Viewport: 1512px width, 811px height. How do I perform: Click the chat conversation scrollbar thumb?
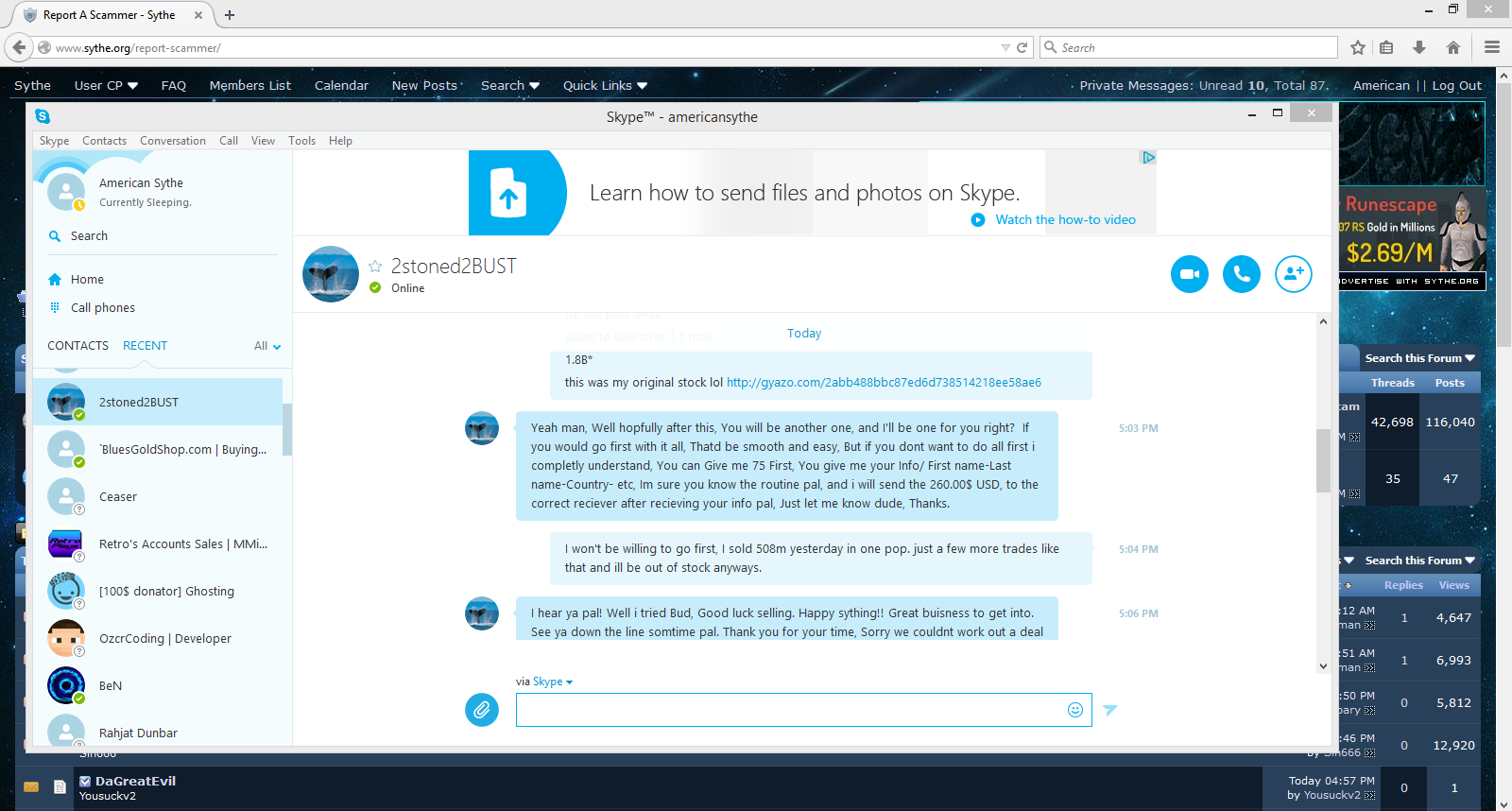point(1323,460)
